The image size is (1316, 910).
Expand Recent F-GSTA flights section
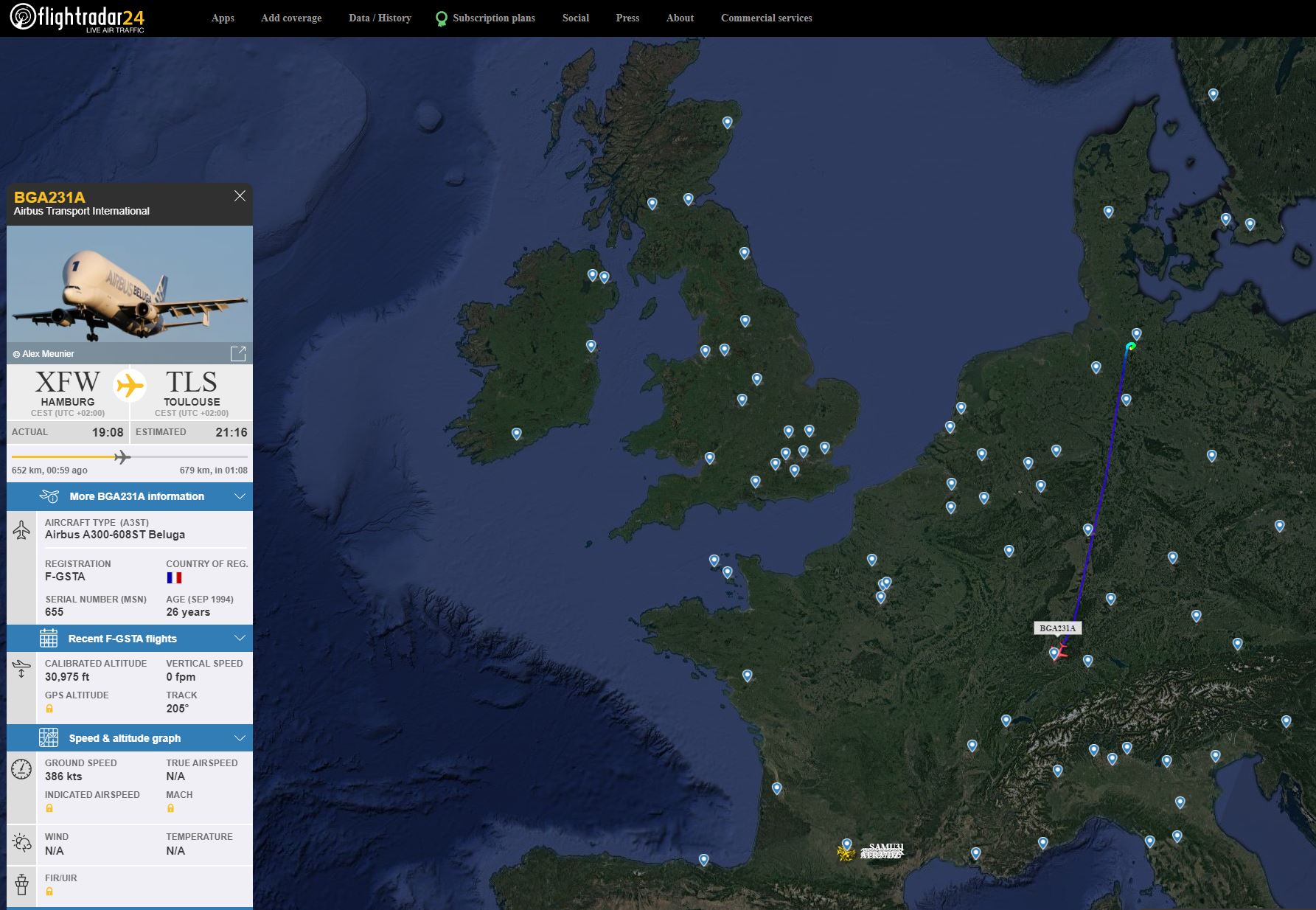[x=130, y=639]
